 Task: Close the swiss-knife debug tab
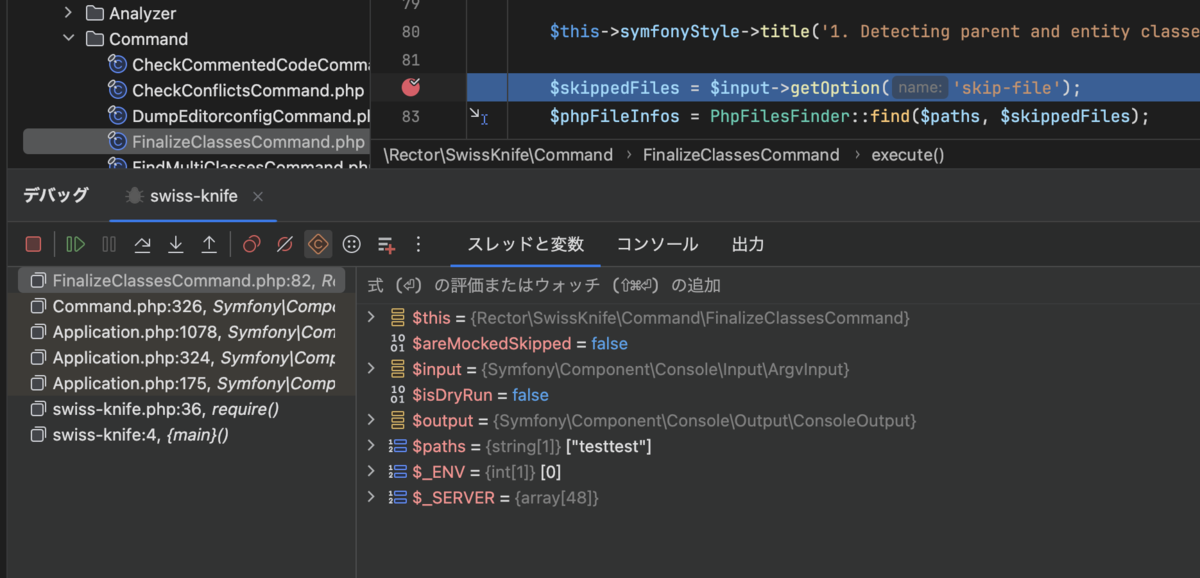258,196
